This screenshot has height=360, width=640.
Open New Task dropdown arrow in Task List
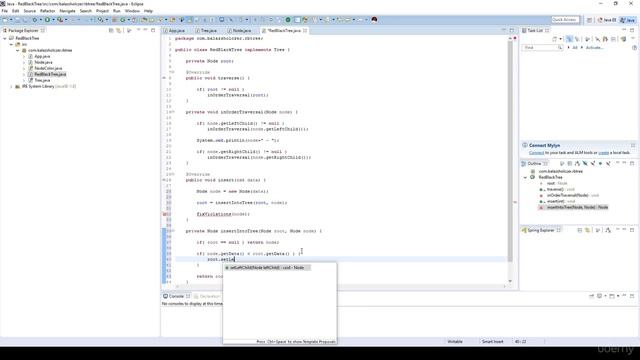[x=560, y=39]
